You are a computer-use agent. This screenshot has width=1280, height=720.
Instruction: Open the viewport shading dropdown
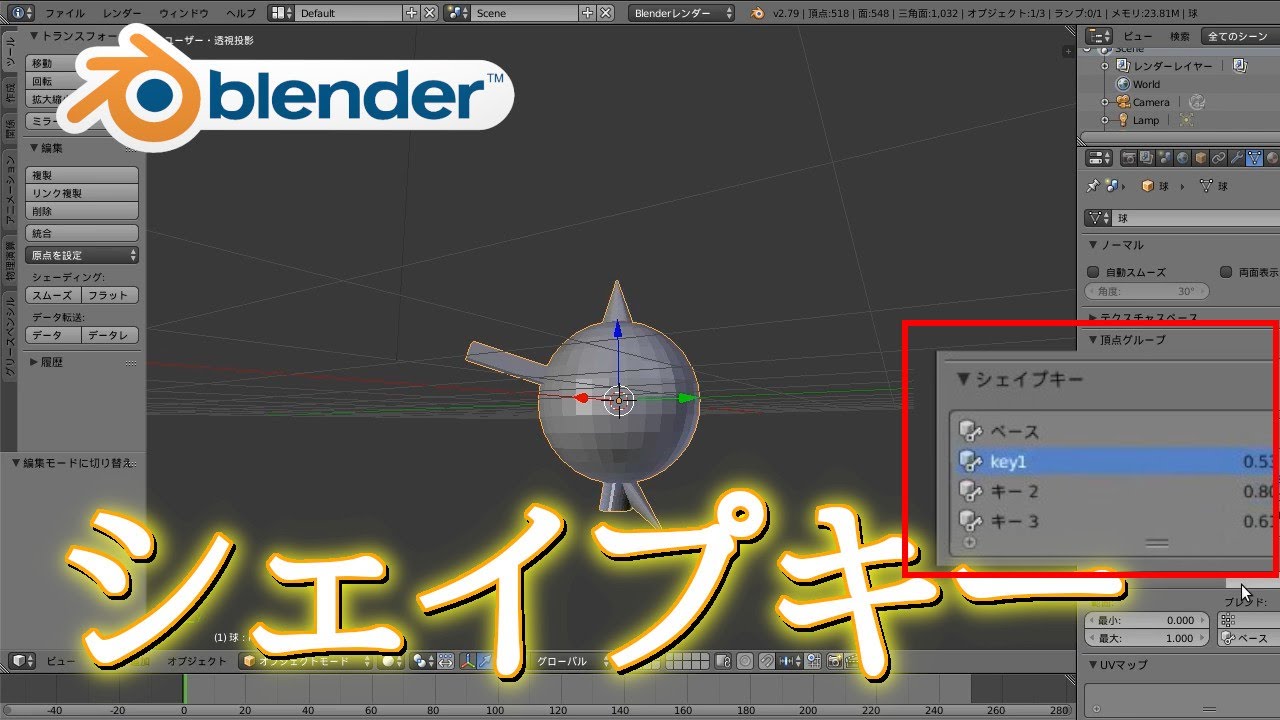point(390,661)
